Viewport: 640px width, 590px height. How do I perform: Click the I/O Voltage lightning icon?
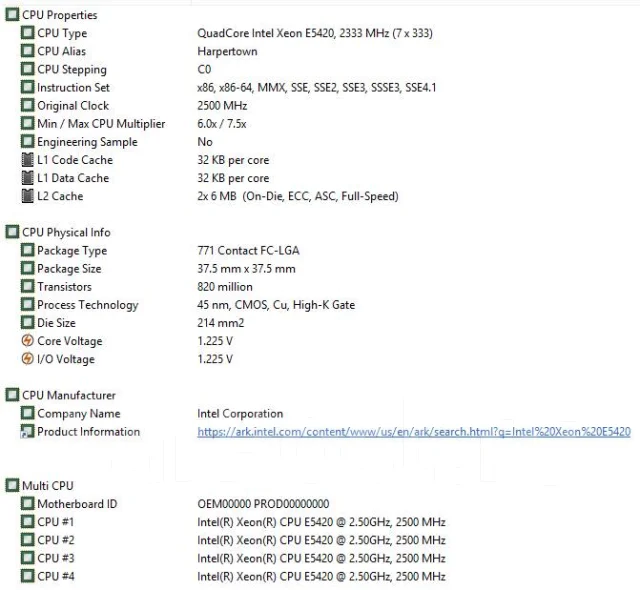pyautogui.click(x=27, y=359)
